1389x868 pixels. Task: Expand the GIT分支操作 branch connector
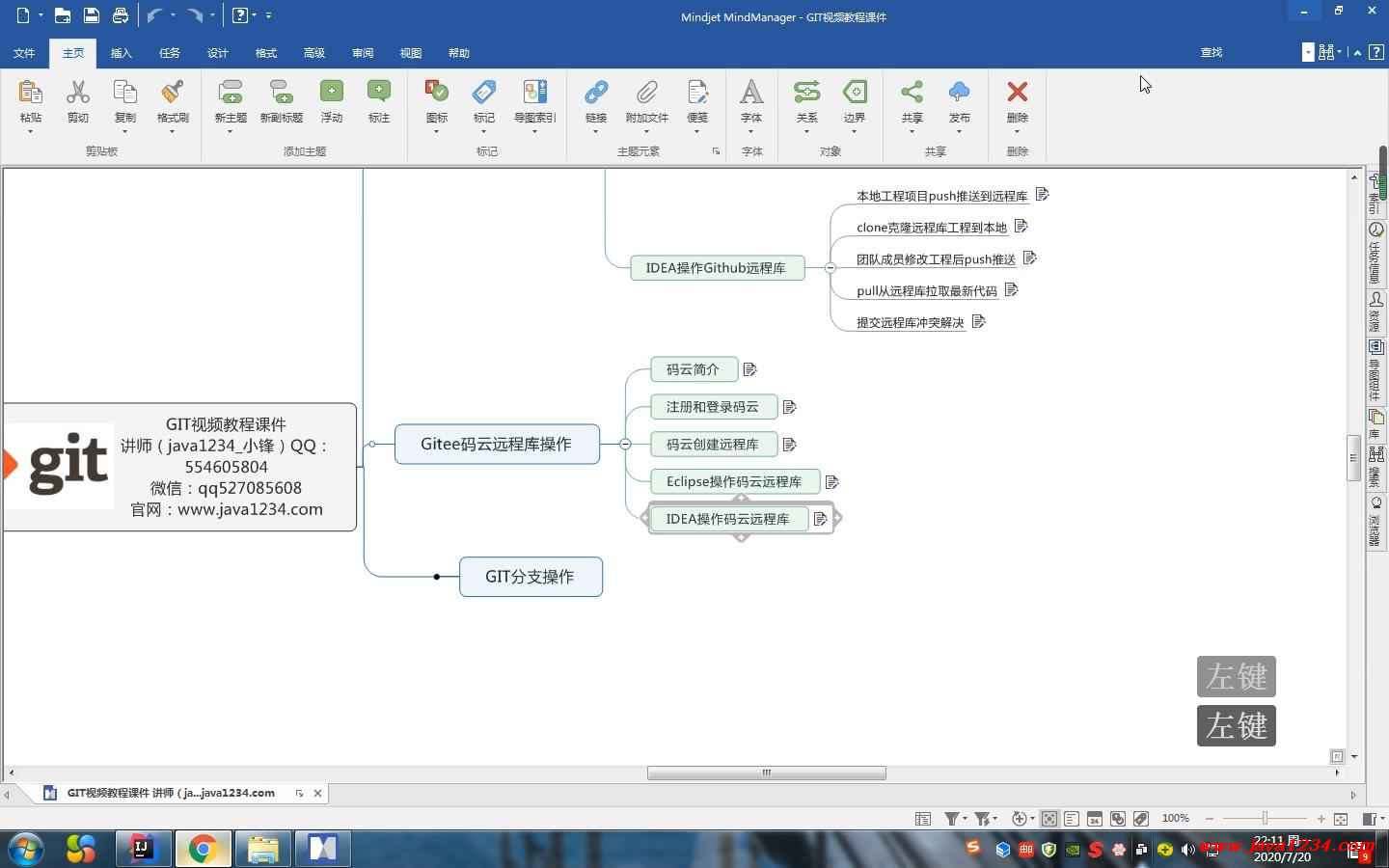(437, 577)
